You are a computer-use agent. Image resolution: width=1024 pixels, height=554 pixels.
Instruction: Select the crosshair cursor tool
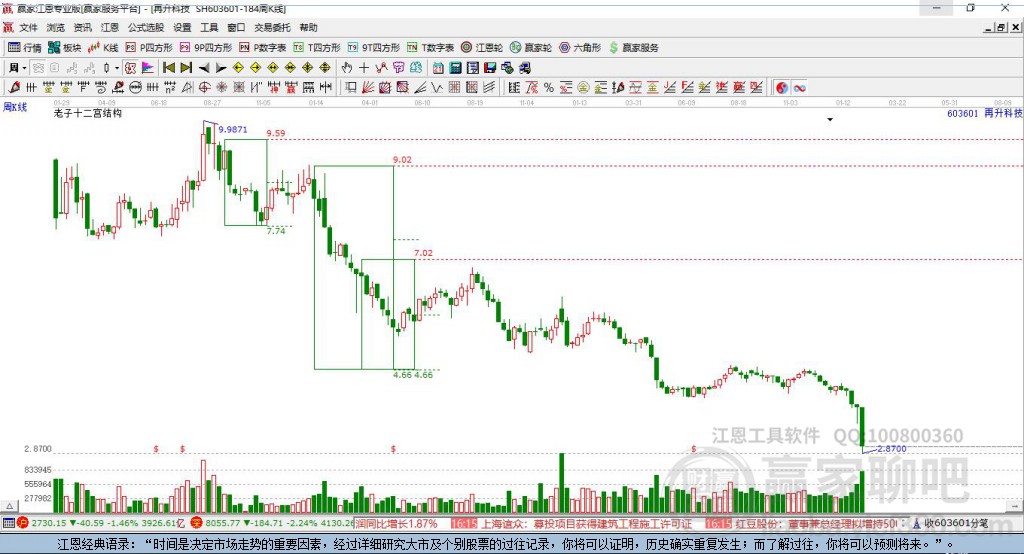[364, 68]
